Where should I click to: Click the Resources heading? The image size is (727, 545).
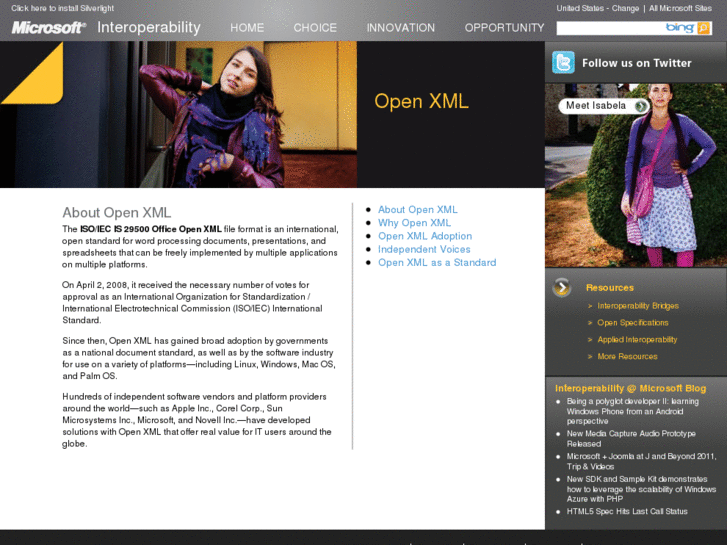(610, 288)
